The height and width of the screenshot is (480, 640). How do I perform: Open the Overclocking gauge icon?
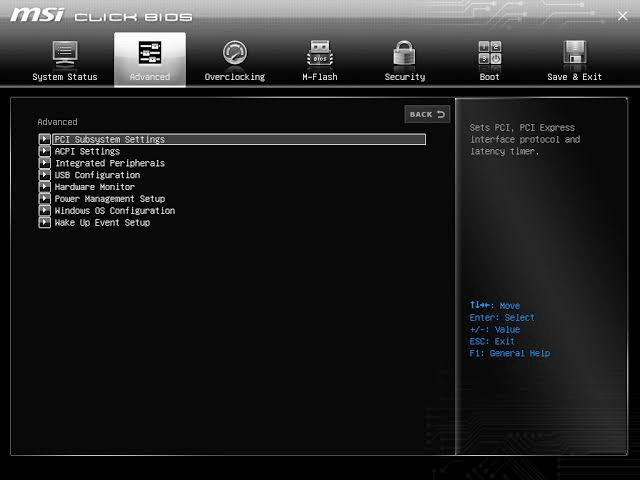coord(235,53)
